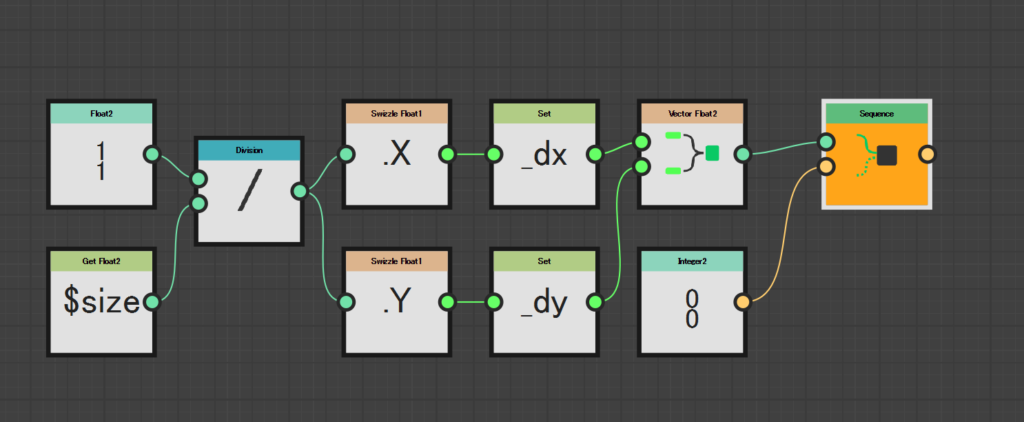1024x422 pixels.
Task: Click the Swizzle .Y input port
Action: pyautogui.click(x=346, y=302)
